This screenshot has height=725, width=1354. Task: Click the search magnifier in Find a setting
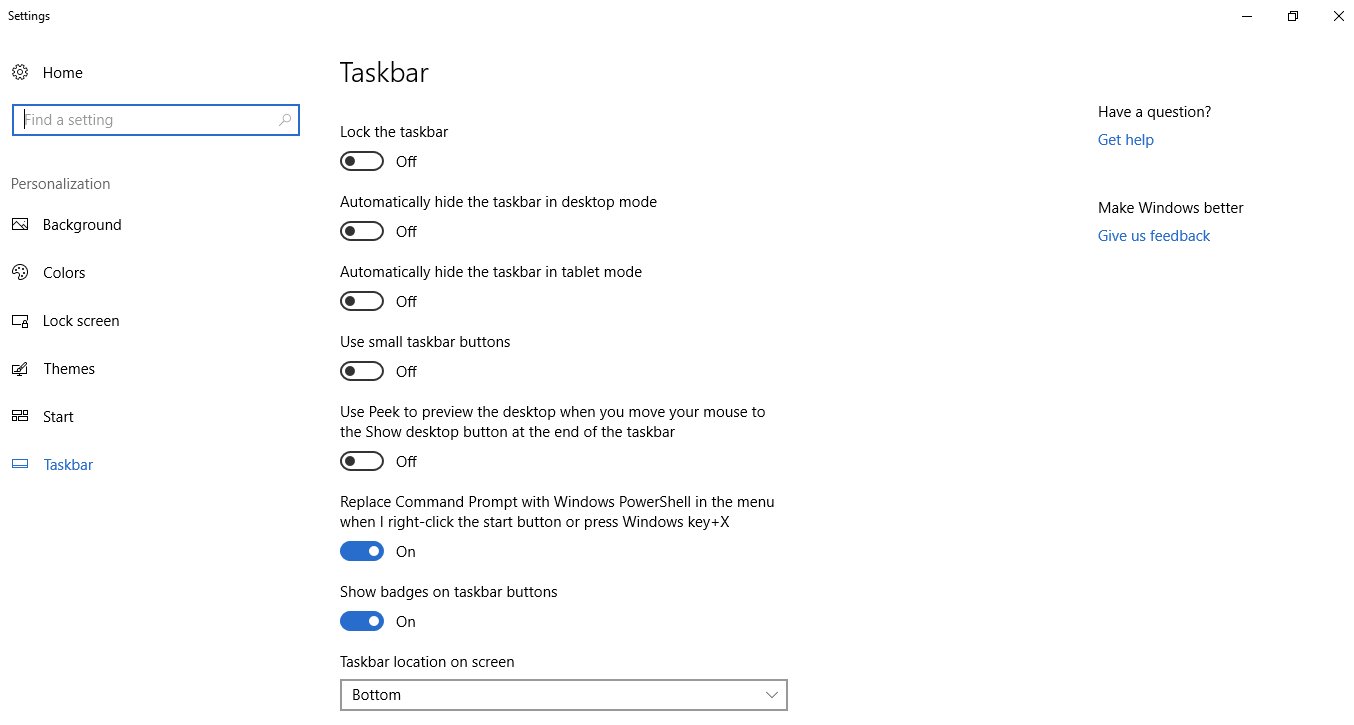pos(285,119)
